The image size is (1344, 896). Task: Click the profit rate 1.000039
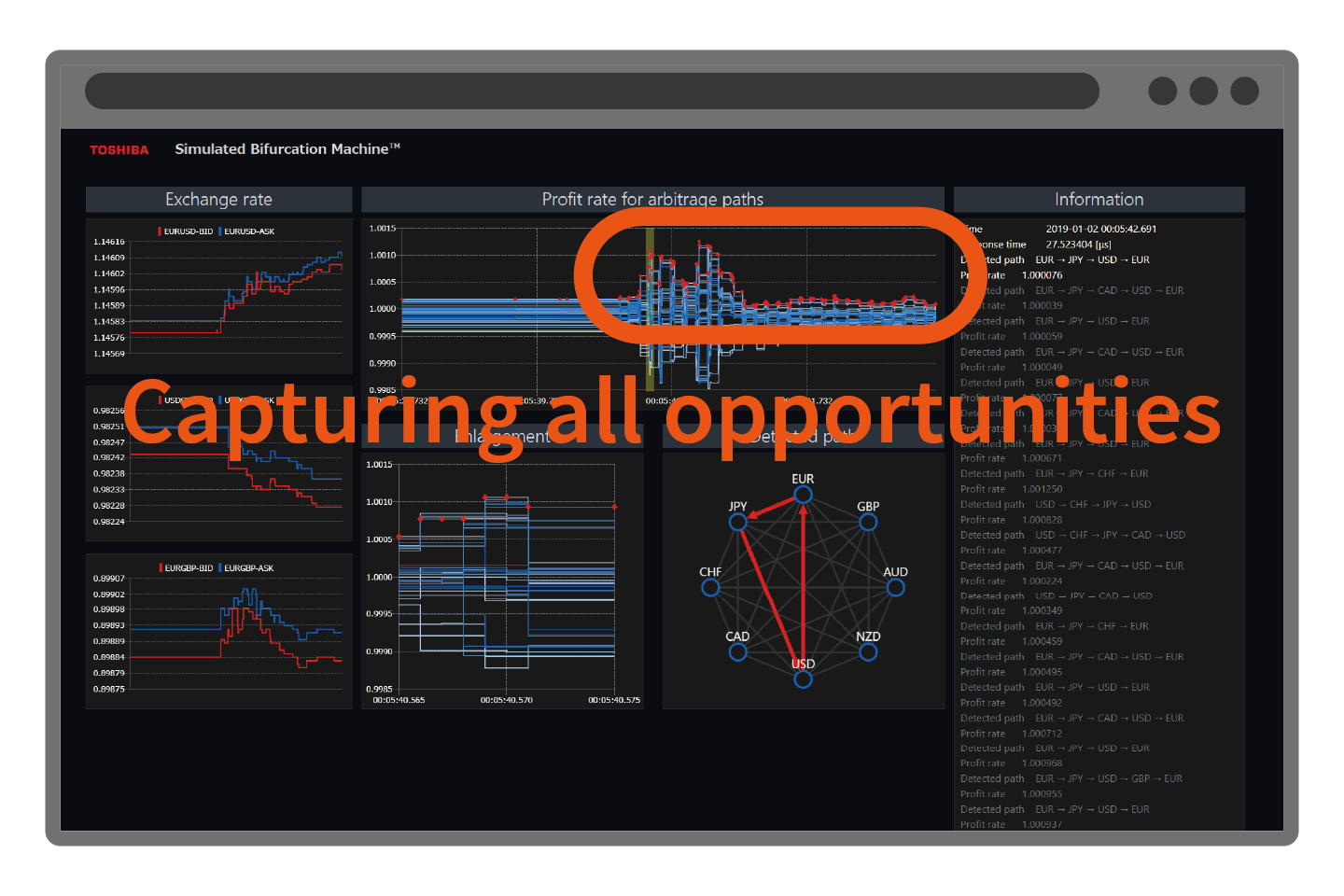point(1042,305)
